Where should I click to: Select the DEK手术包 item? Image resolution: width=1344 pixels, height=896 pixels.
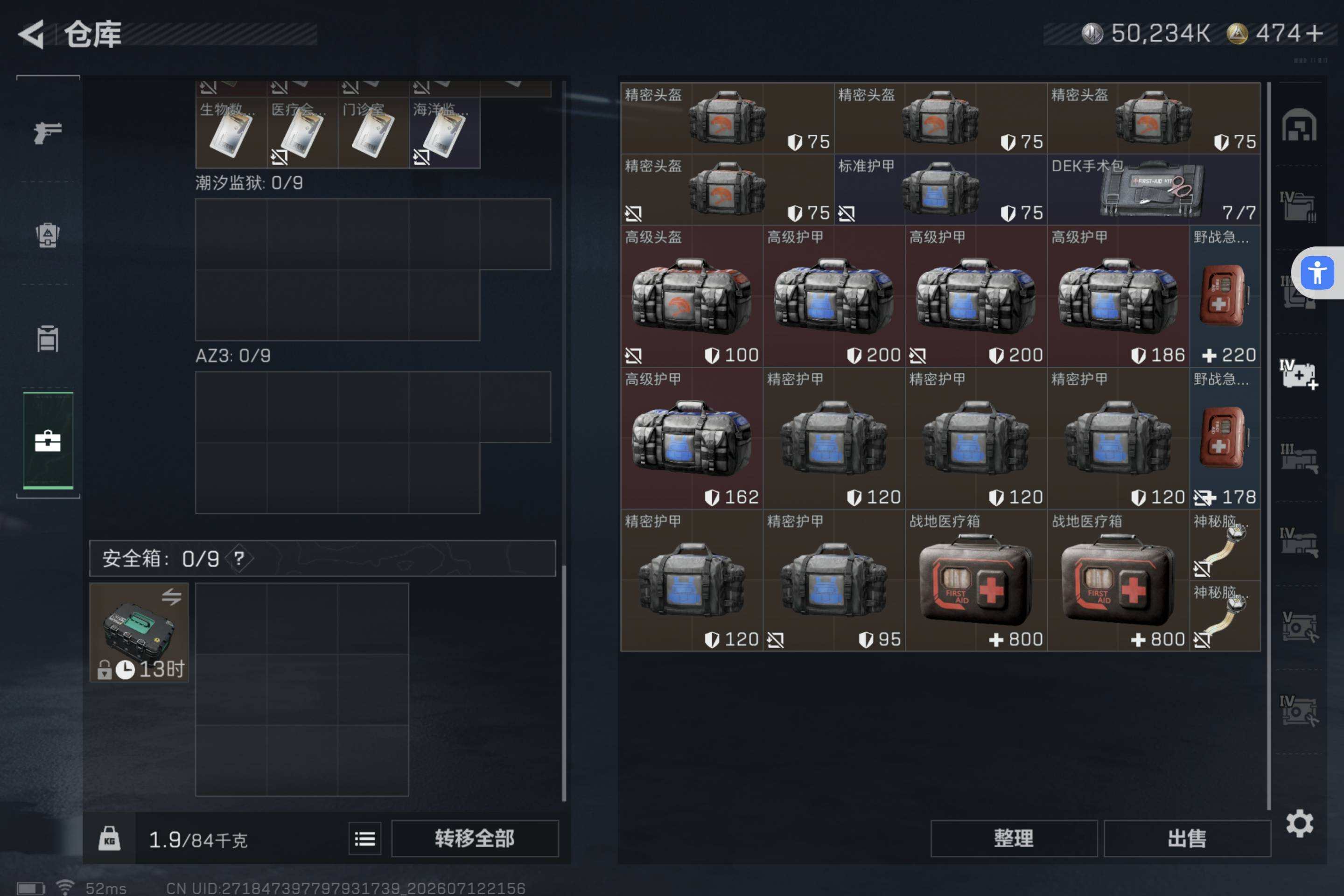pyautogui.click(x=1154, y=189)
